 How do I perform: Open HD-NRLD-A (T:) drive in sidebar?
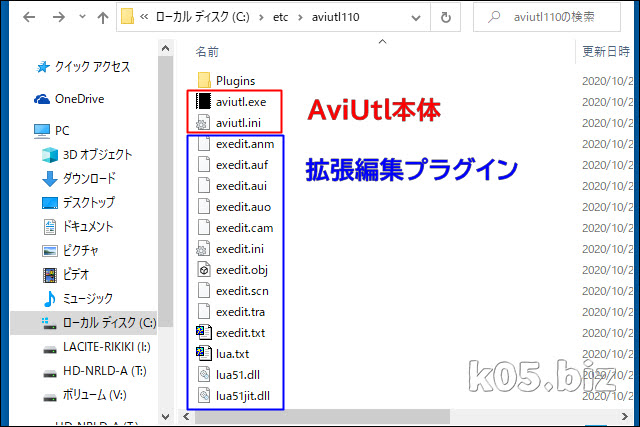tap(104, 371)
